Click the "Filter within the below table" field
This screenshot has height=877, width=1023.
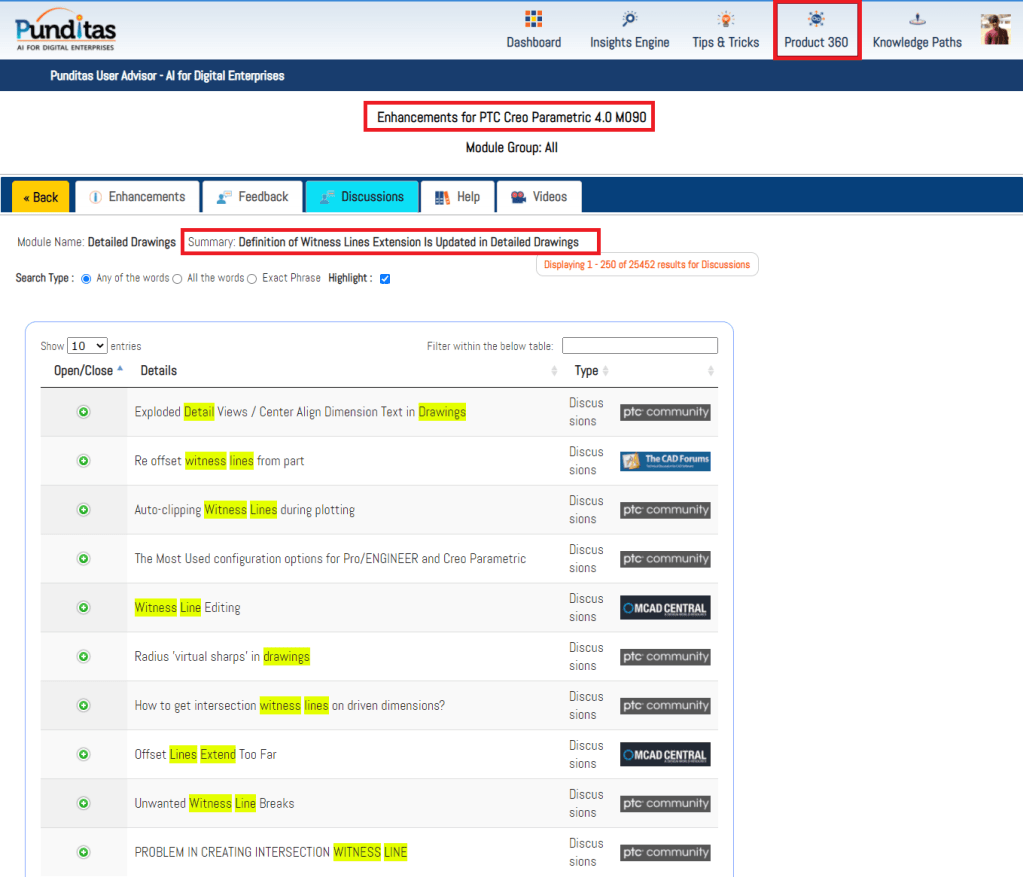pos(639,346)
